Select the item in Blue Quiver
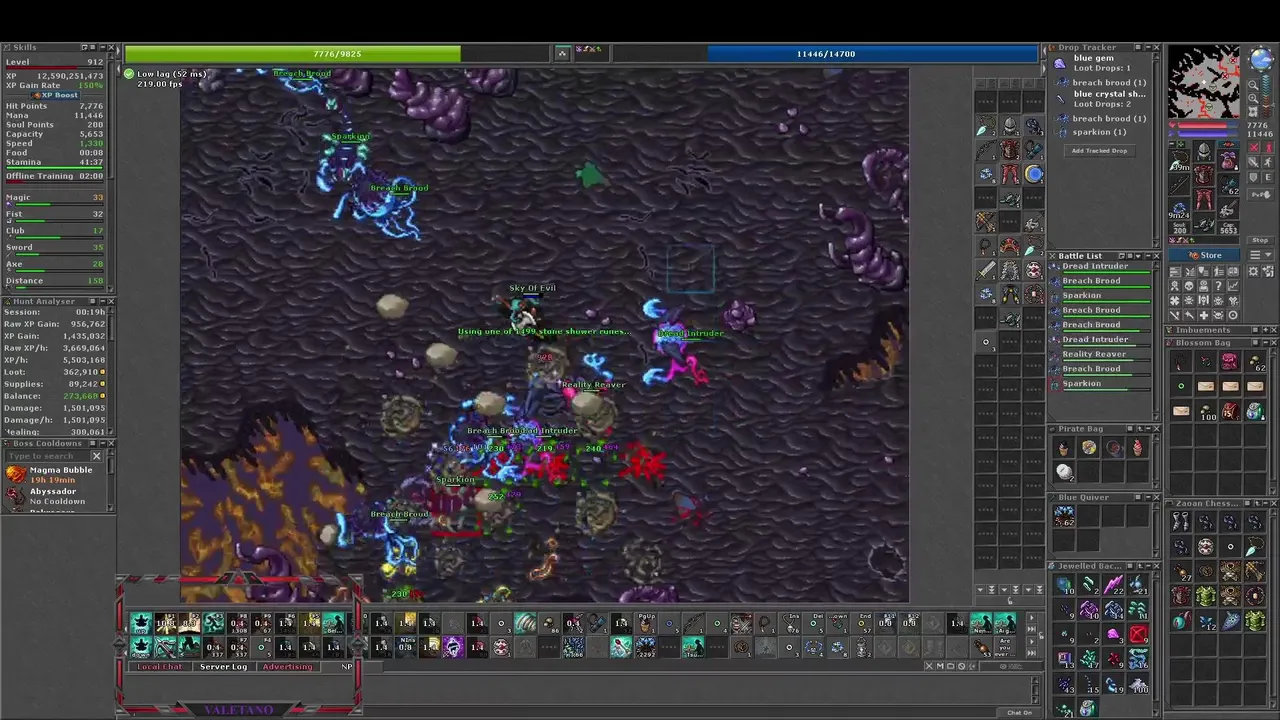This screenshot has width=1280, height=720. [1064, 516]
